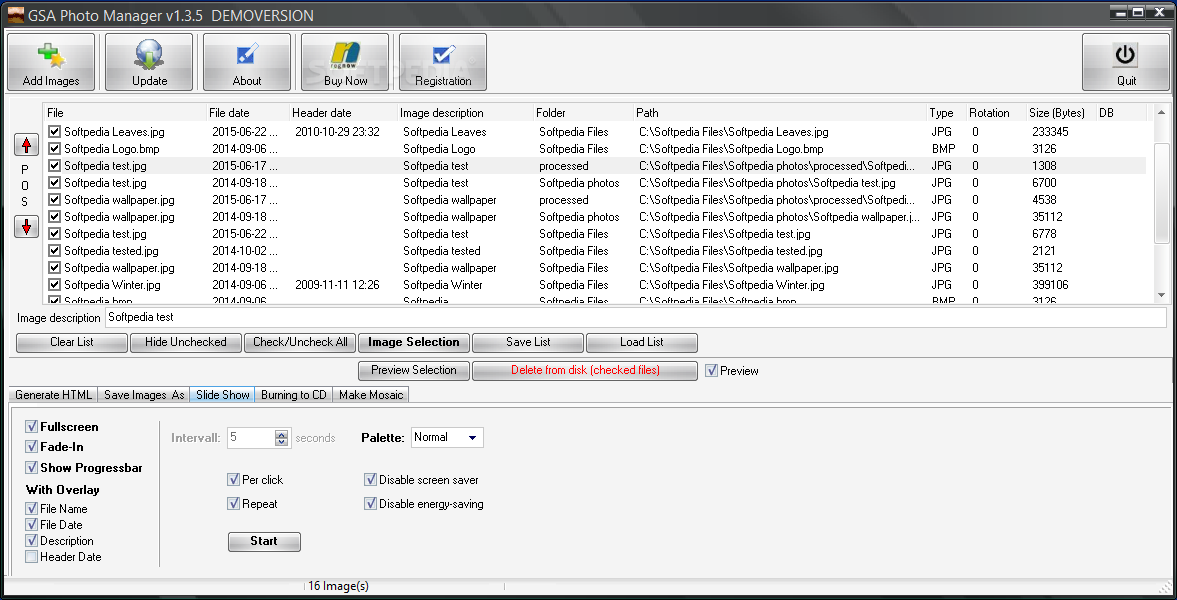Viewport: 1177px width, 600px height.
Task: Toggle the Per click checkbox
Action: [x=233, y=479]
